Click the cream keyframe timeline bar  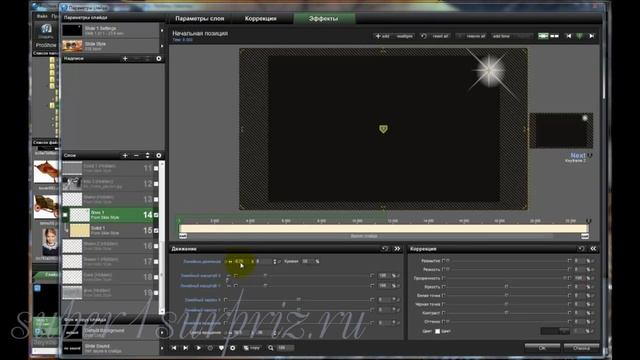click(384, 229)
